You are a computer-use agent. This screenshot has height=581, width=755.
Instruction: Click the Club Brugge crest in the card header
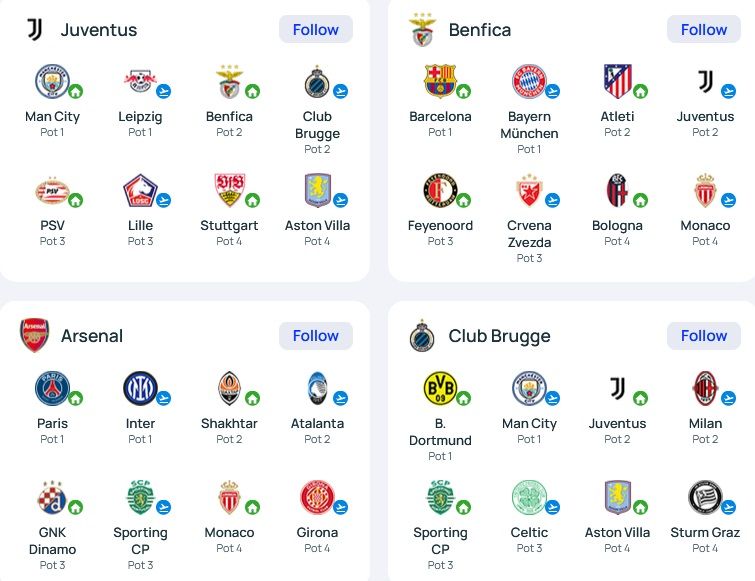pyautogui.click(x=422, y=336)
